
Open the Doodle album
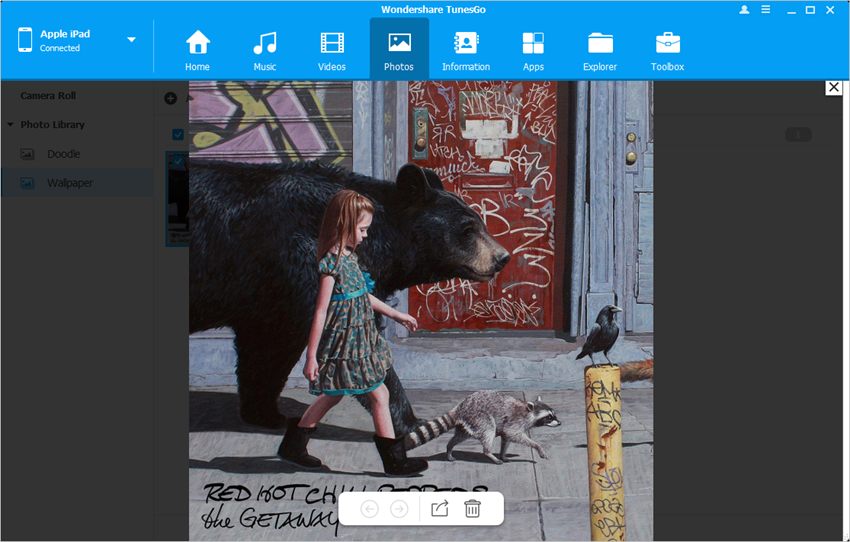63,154
